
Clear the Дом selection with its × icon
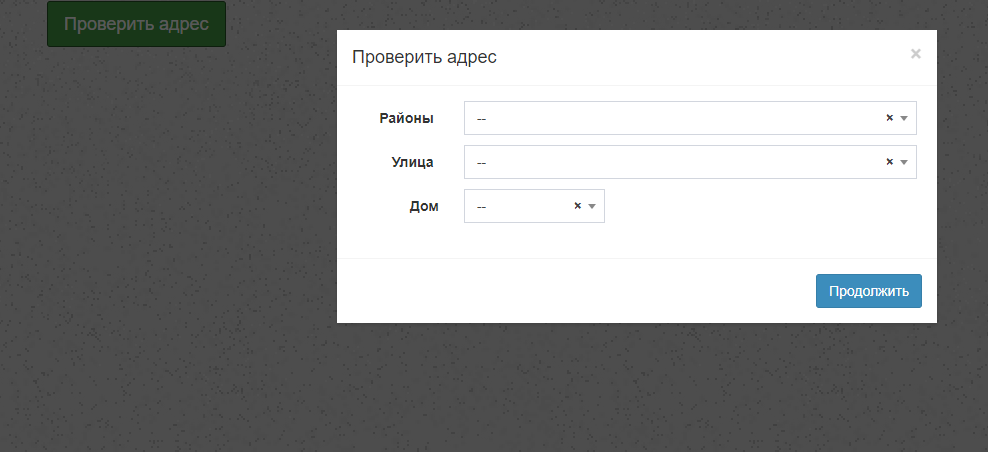577,206
